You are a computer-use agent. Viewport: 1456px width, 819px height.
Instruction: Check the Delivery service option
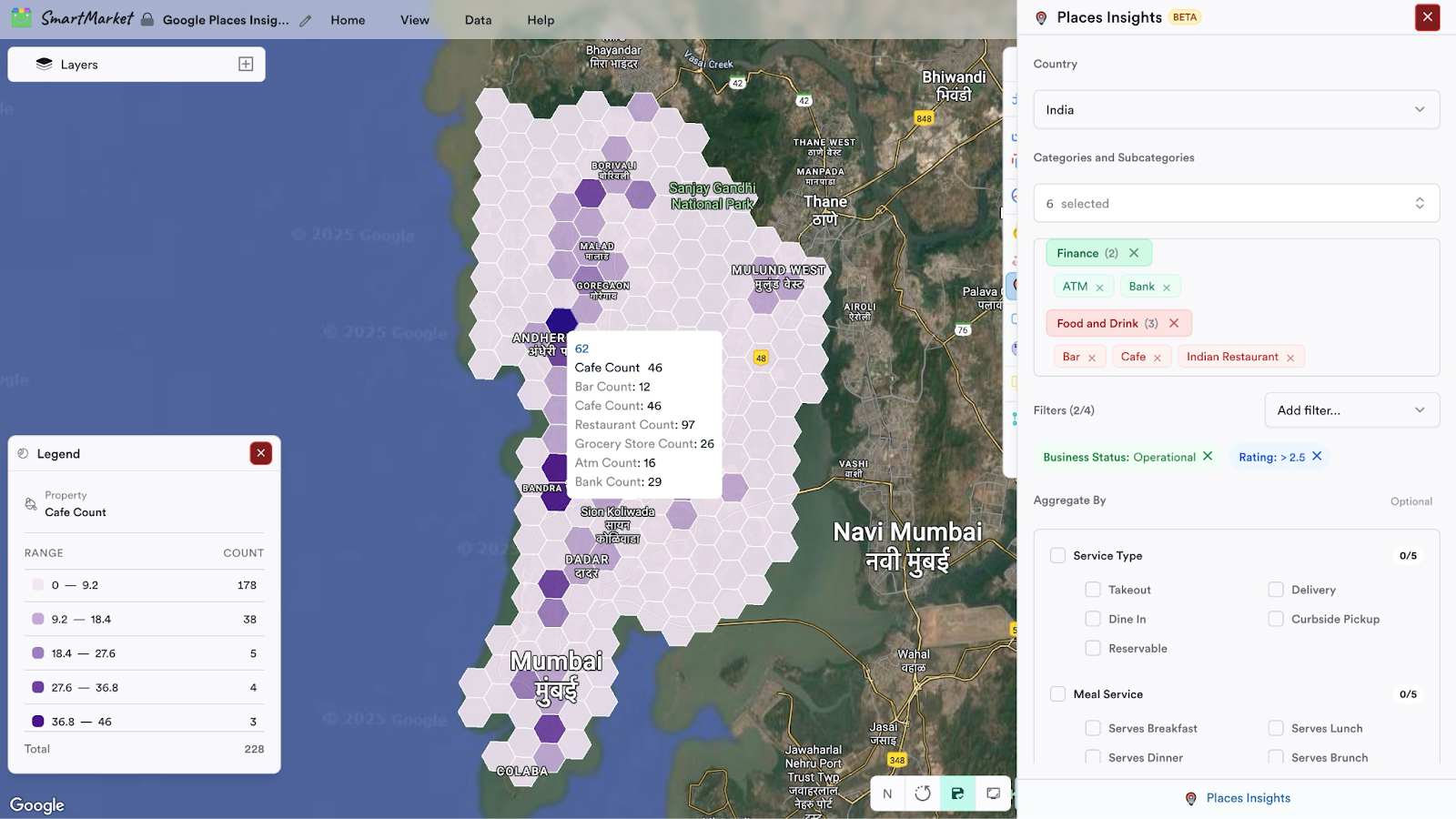(x=1276, y=590)
